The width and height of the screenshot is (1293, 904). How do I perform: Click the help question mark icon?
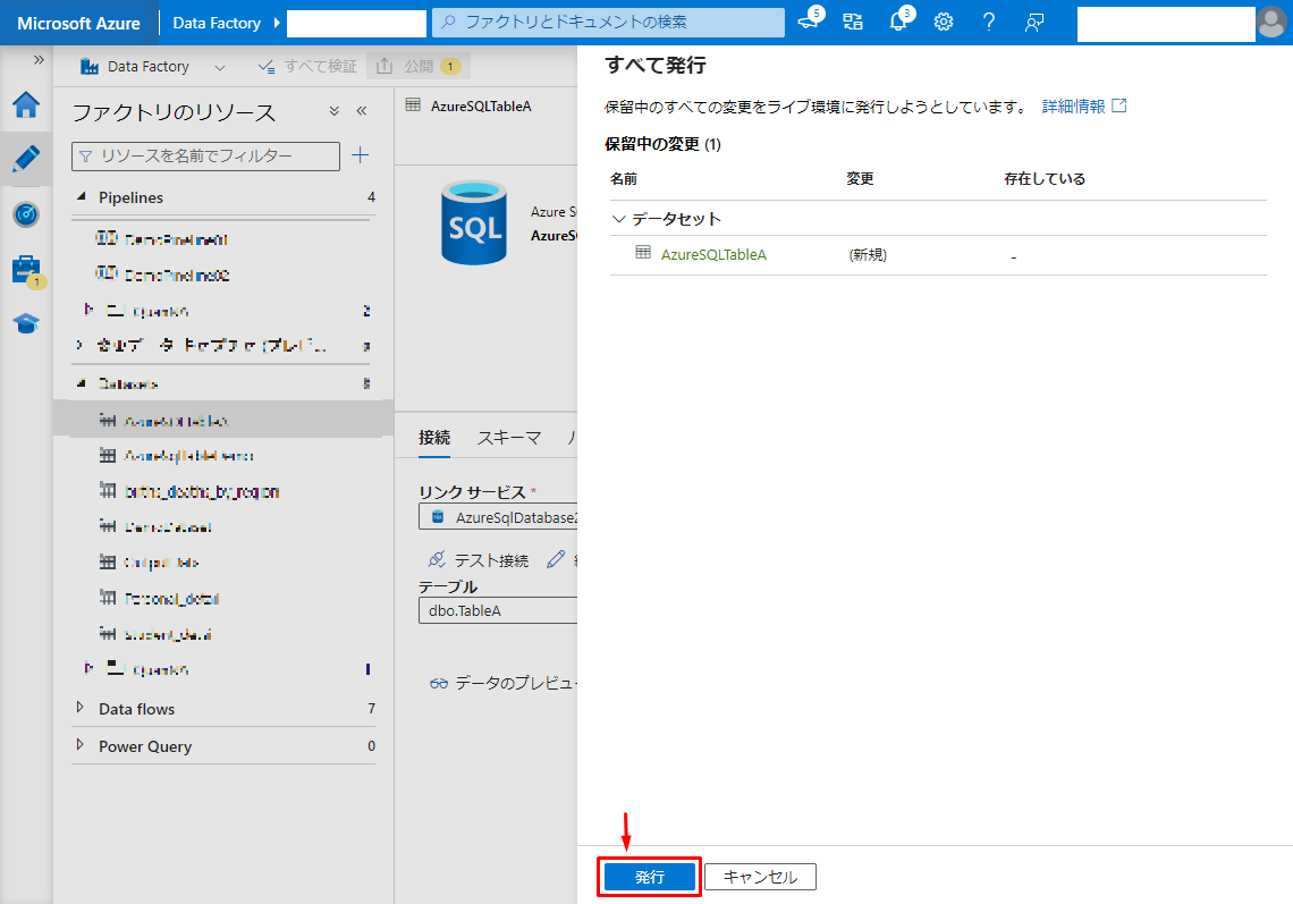(988, 22)
